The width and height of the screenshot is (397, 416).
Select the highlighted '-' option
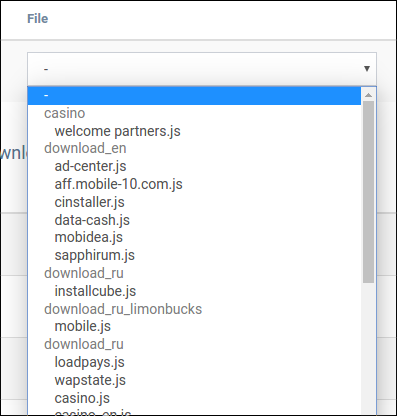(x=194, y=96)
